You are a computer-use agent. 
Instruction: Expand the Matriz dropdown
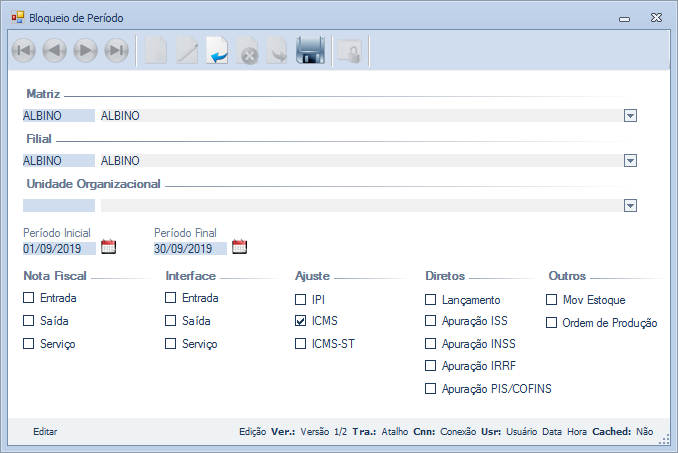click(630, 115)
